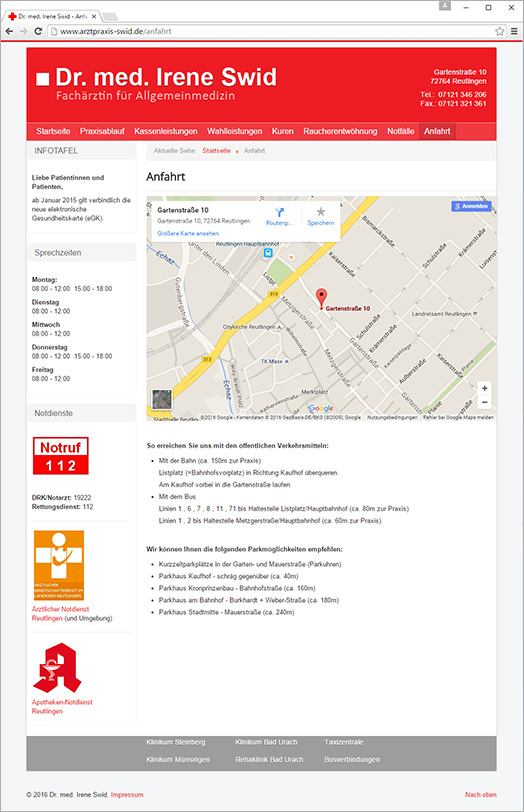Viewport: 524px width, 812px height.
Task: Click the Anmelden button on the map
Action: coord(471,206)
